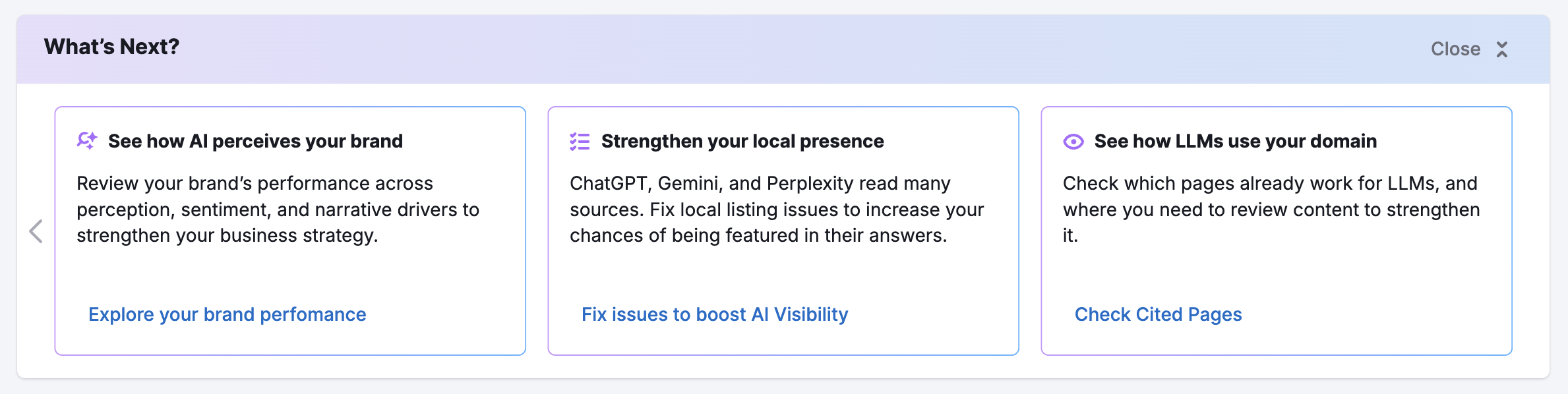Click the paragraph about pages working for LLMs
The image size is (1568, 394).
[1271, 210]
